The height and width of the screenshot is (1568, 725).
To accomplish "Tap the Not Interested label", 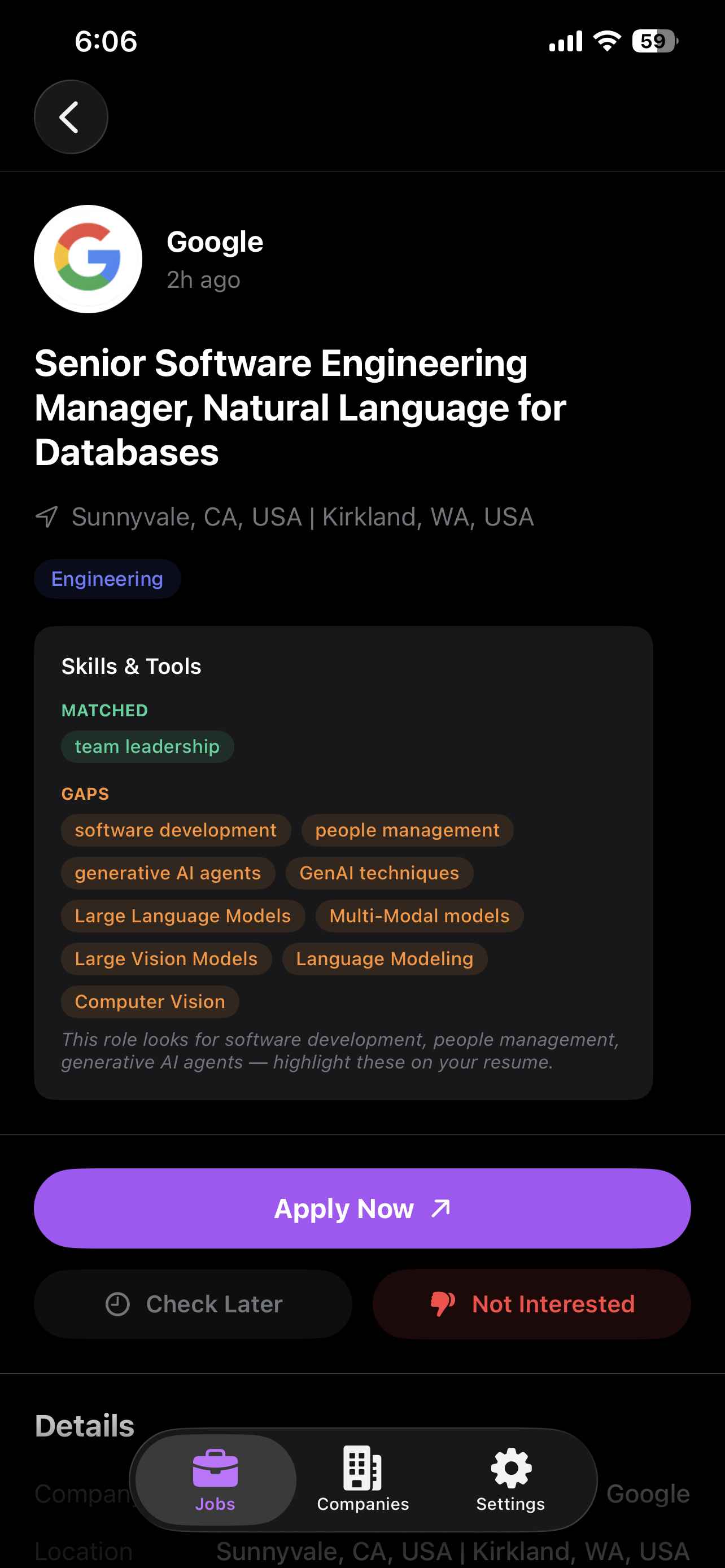I will pos(553,1304).
